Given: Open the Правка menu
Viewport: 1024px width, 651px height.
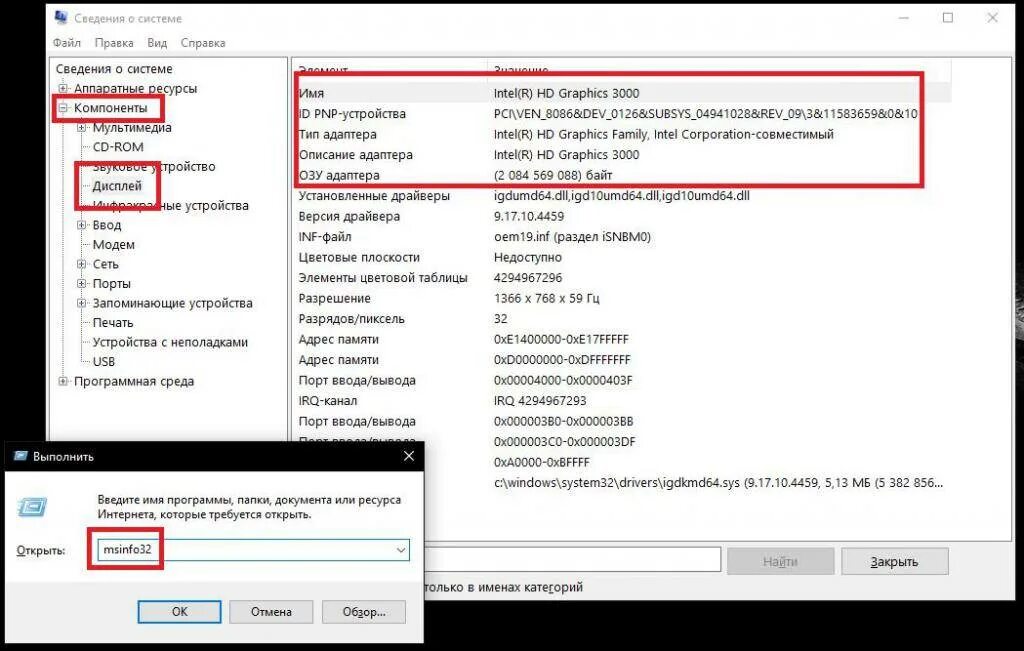Looking at the screenshot, I should 114,42.
